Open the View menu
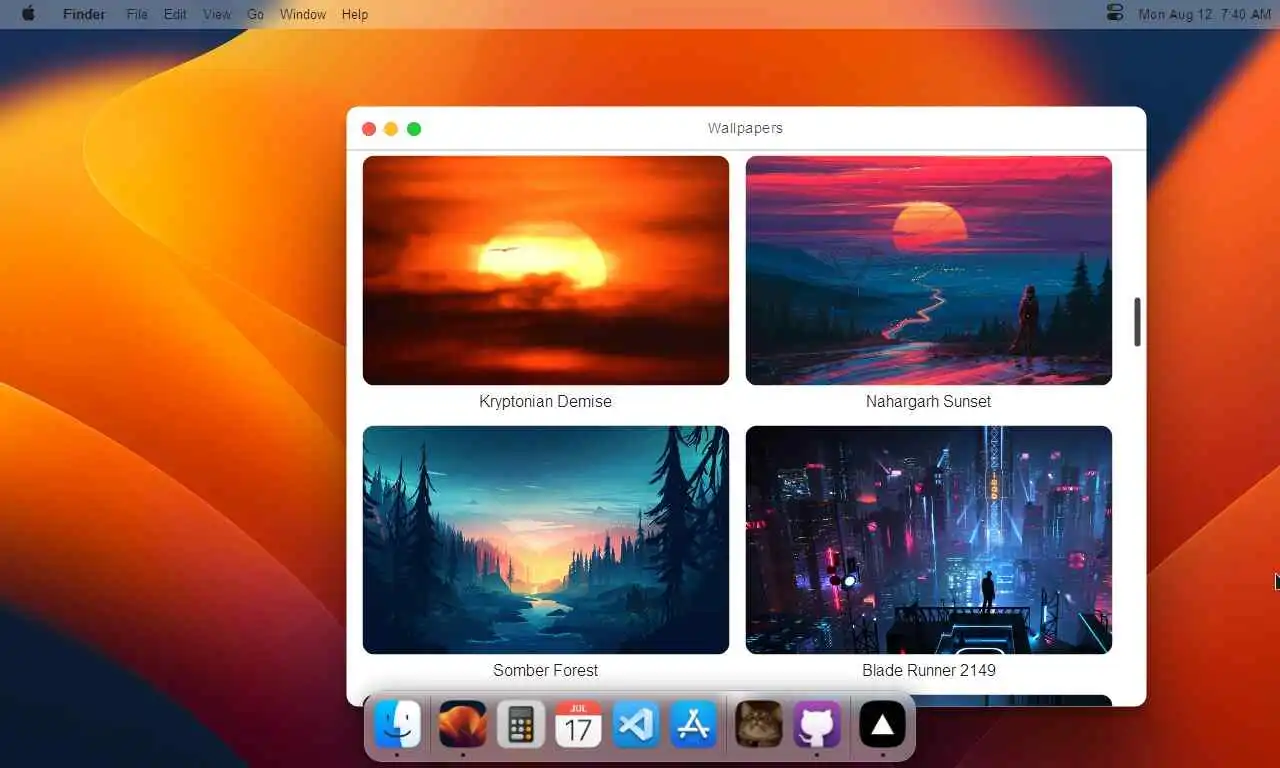This screenshot has height=768, width=1280. point(216,14)
